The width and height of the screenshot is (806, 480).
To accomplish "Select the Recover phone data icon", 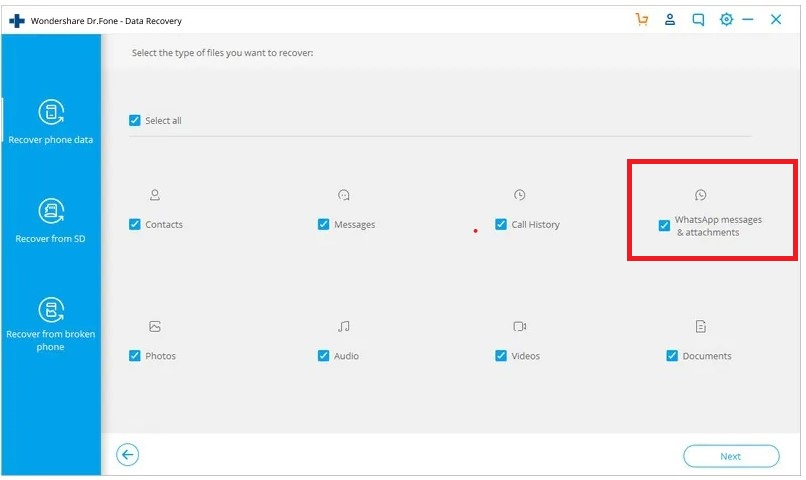I will 51,112.
